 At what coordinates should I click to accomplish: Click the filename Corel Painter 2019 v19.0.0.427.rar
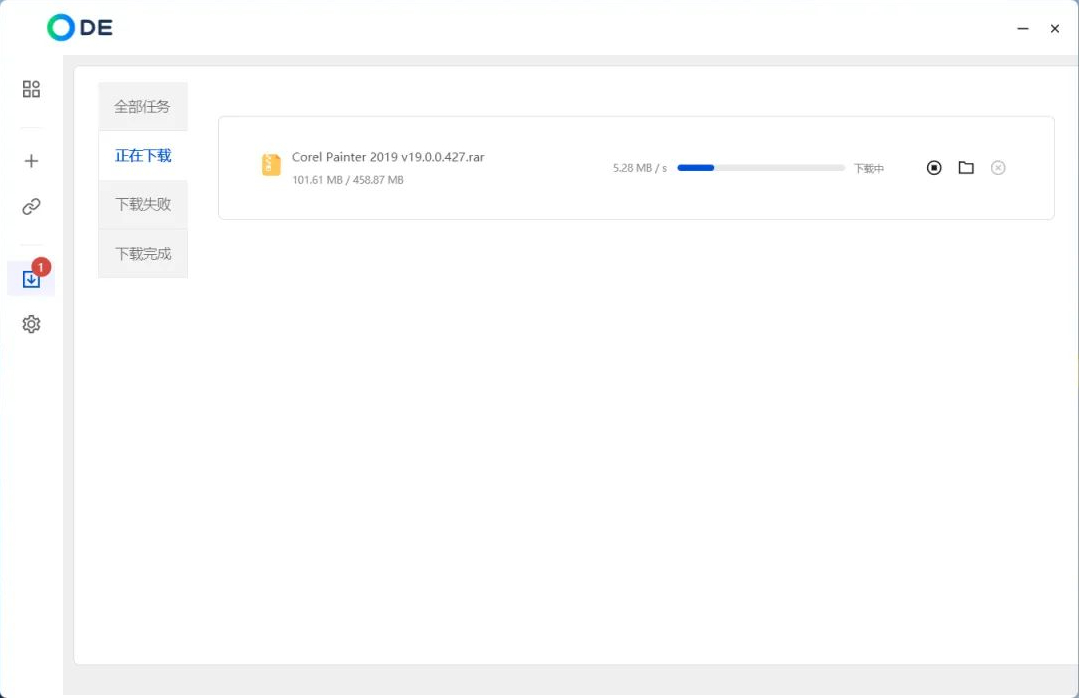(x=389, y=157)
